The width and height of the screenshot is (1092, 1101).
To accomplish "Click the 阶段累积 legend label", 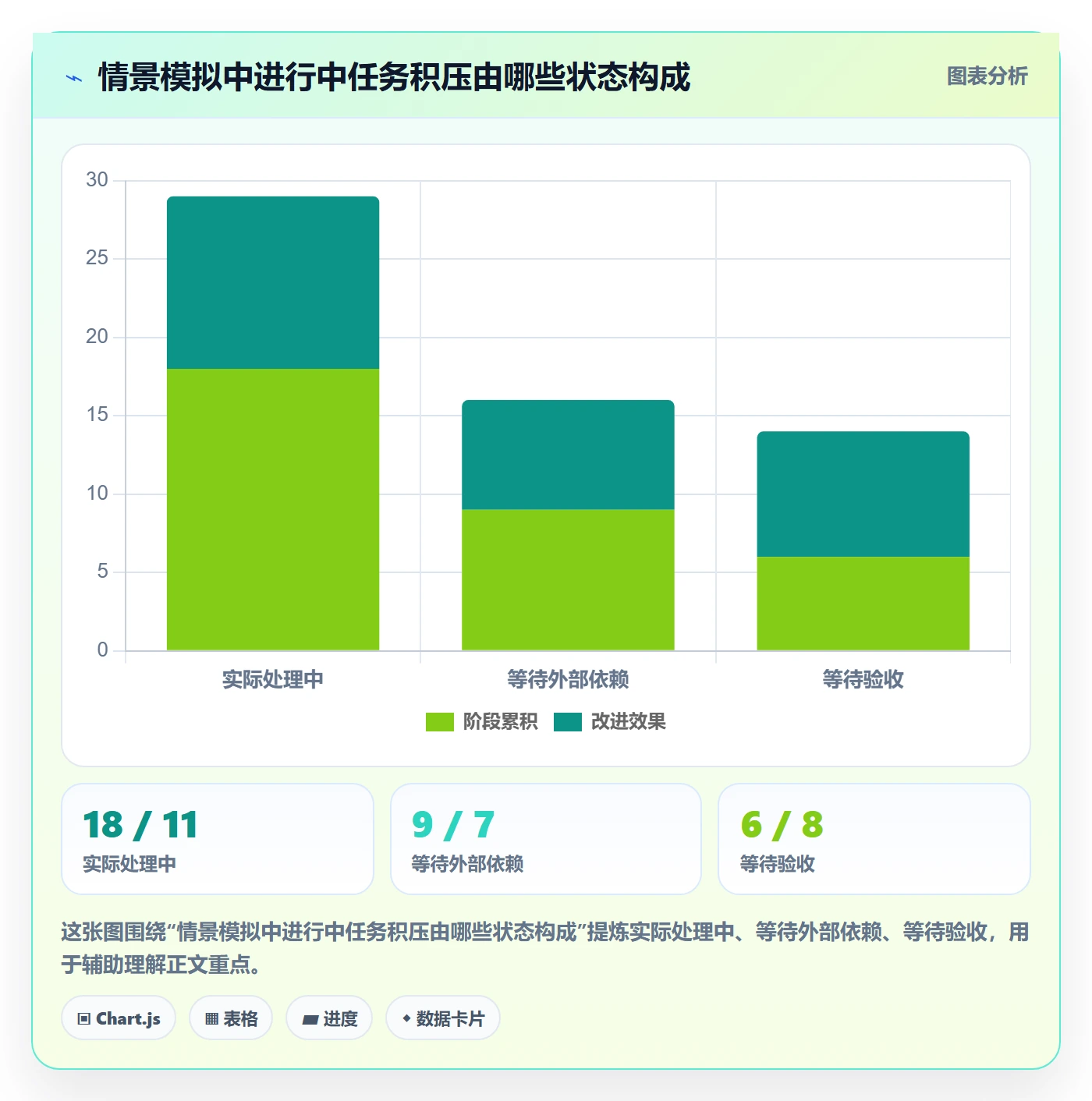I will 501,722.
